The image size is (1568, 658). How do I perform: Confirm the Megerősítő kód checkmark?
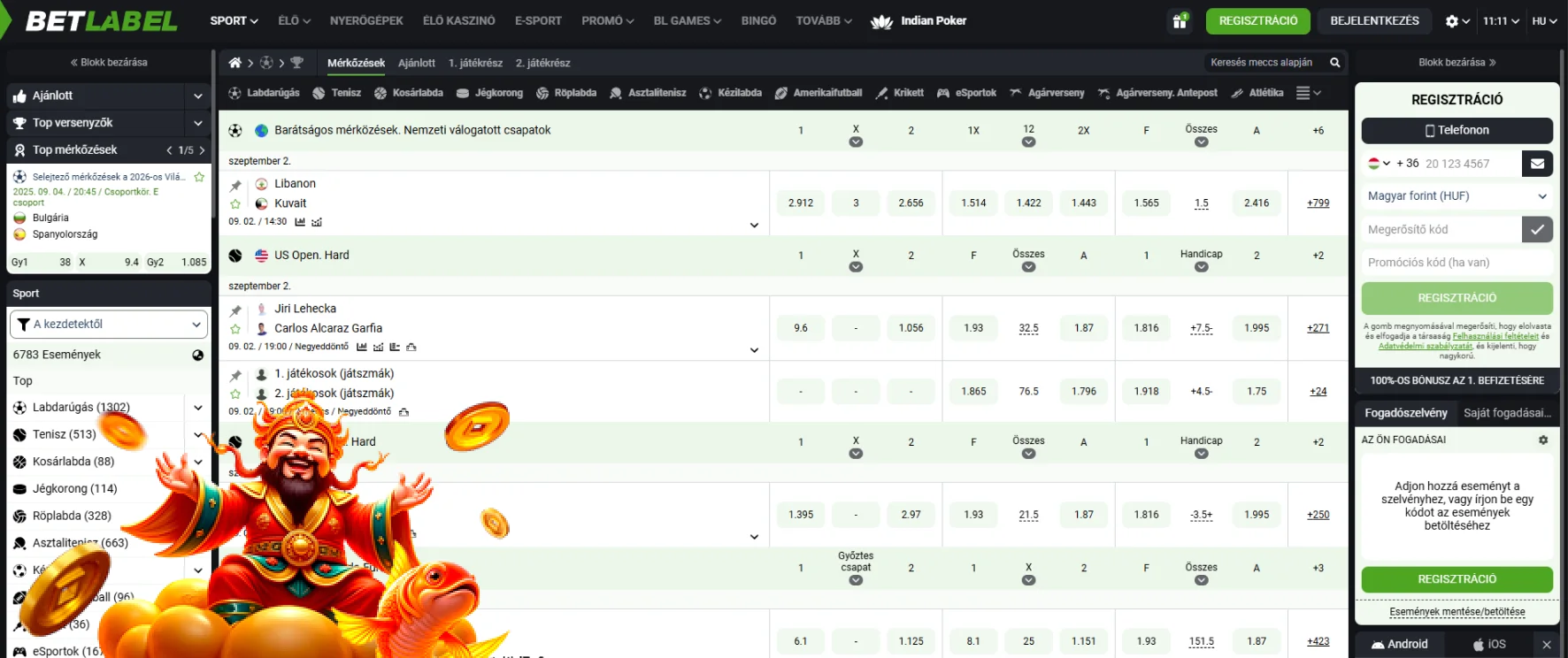coord(1537,229)
